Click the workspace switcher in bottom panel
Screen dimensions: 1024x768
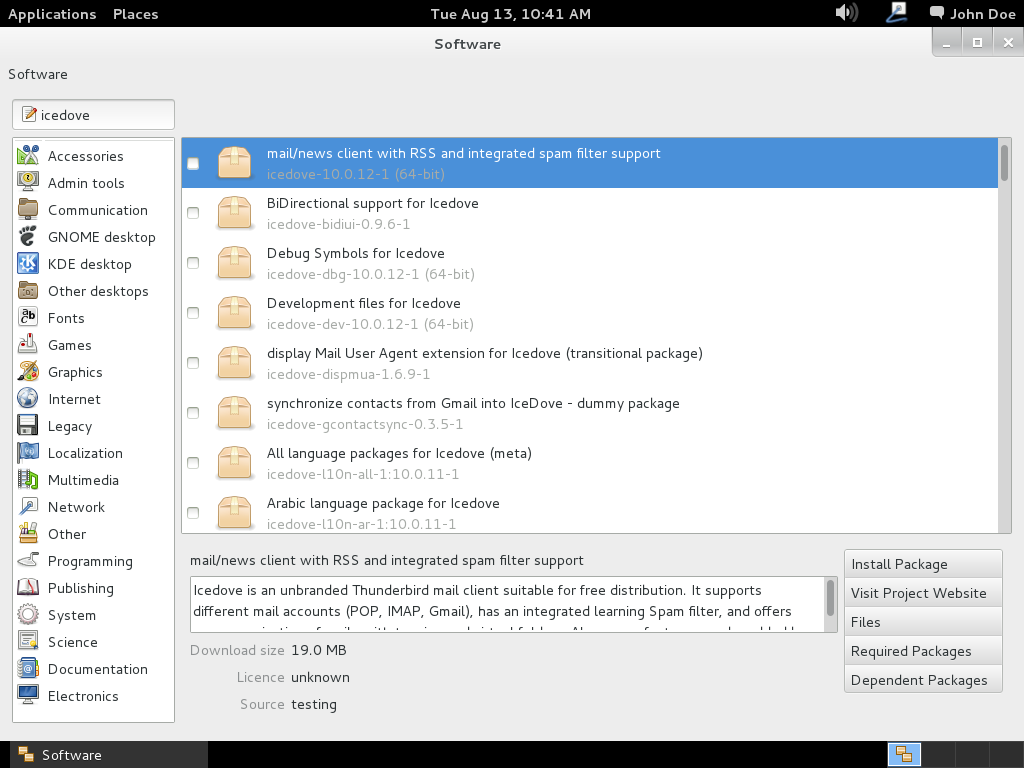[904, 754]
